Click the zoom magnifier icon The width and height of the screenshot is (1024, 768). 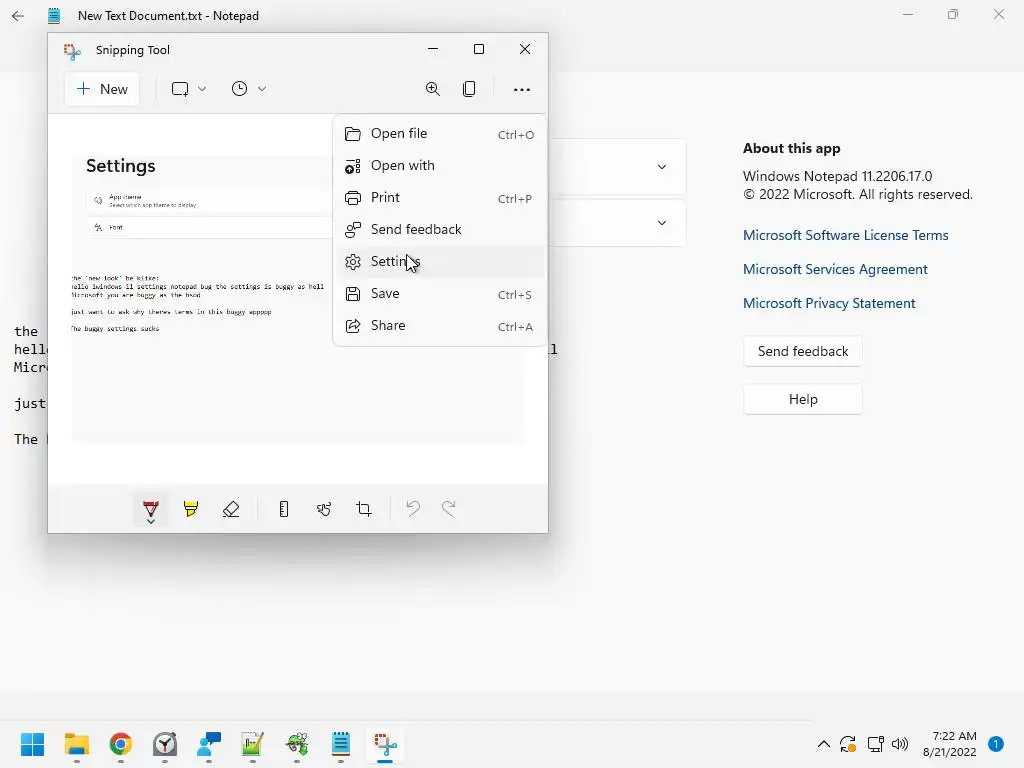[x=432, y=89]
